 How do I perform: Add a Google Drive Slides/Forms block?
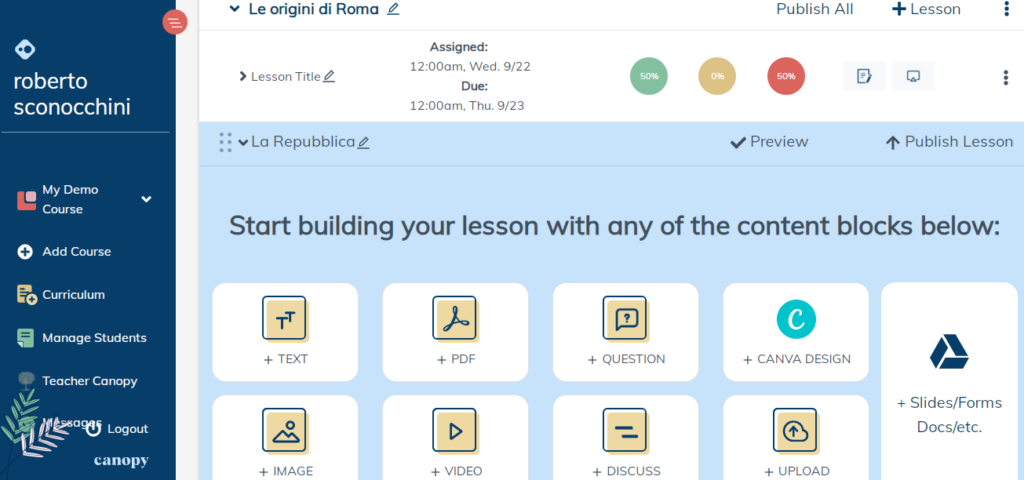point(948,380)
